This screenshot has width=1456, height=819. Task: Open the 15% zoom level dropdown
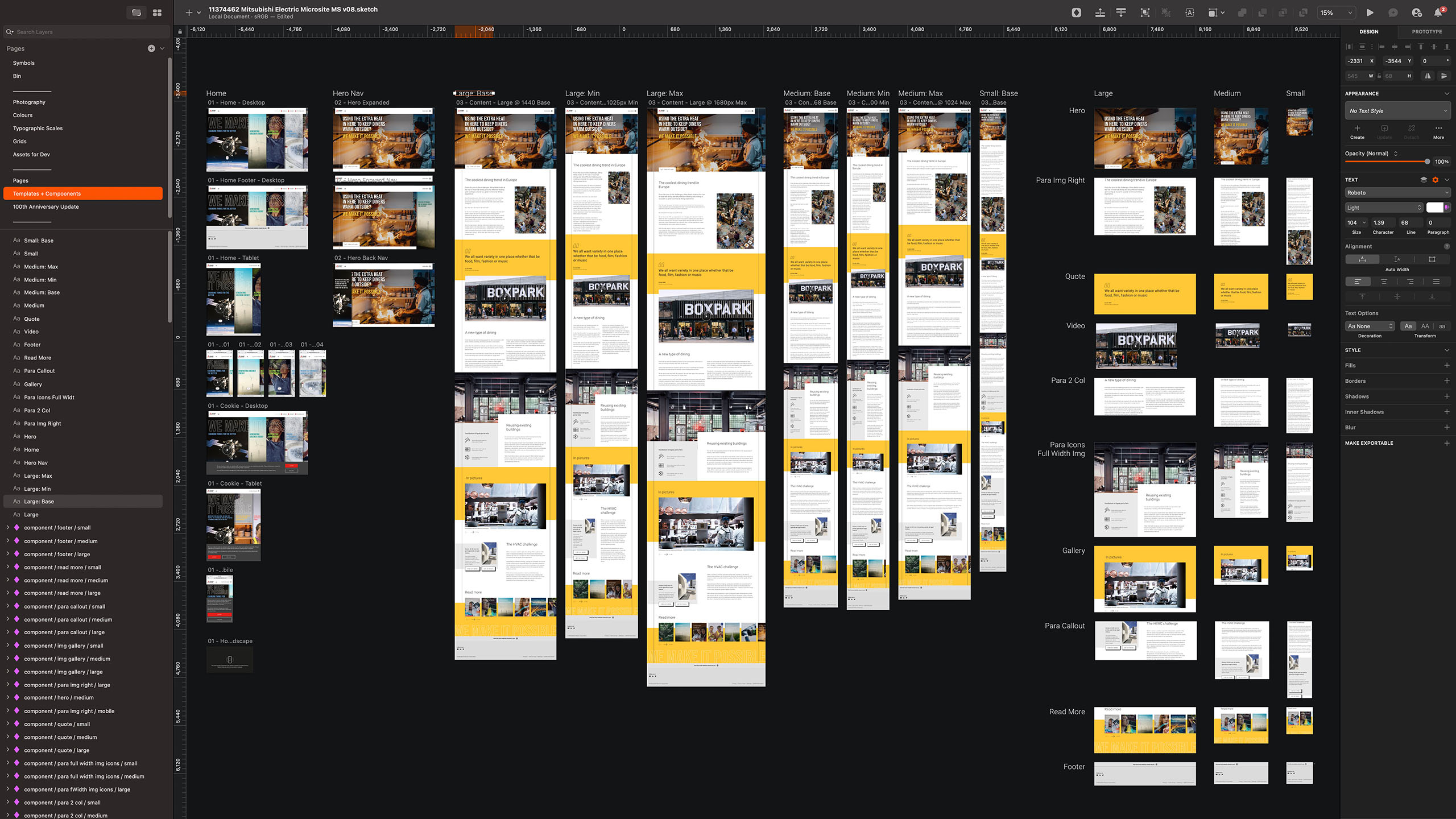pyautogui.click(x=1336, y=13)
